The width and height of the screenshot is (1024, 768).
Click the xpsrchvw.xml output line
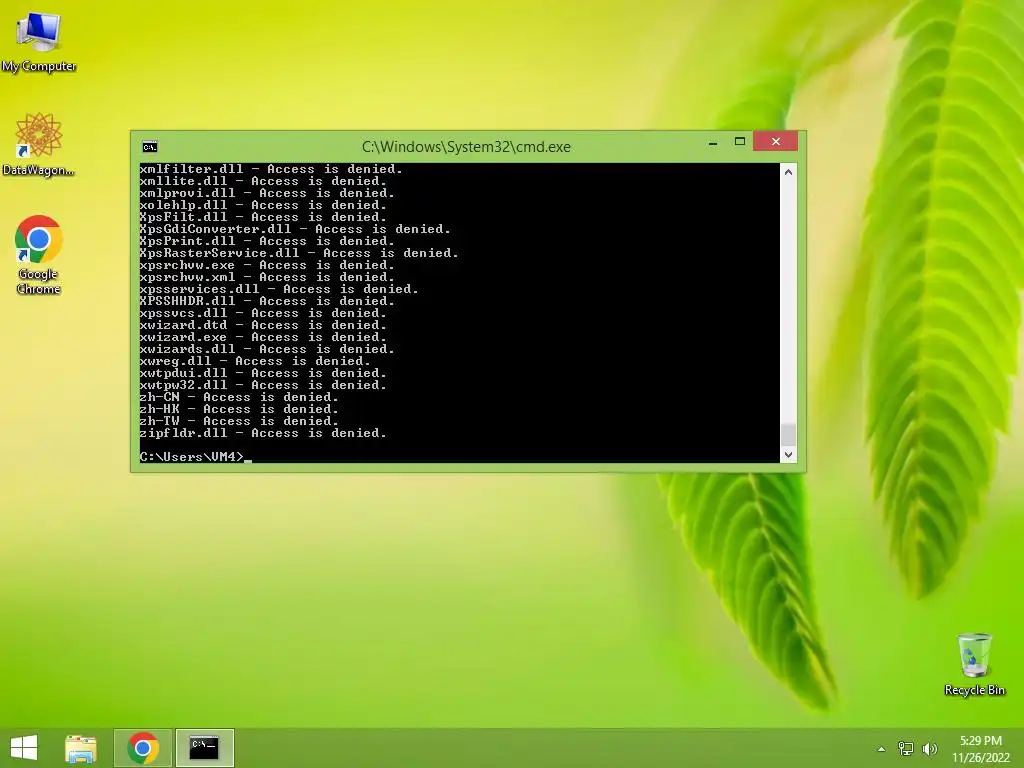click(x=267, y=277)
